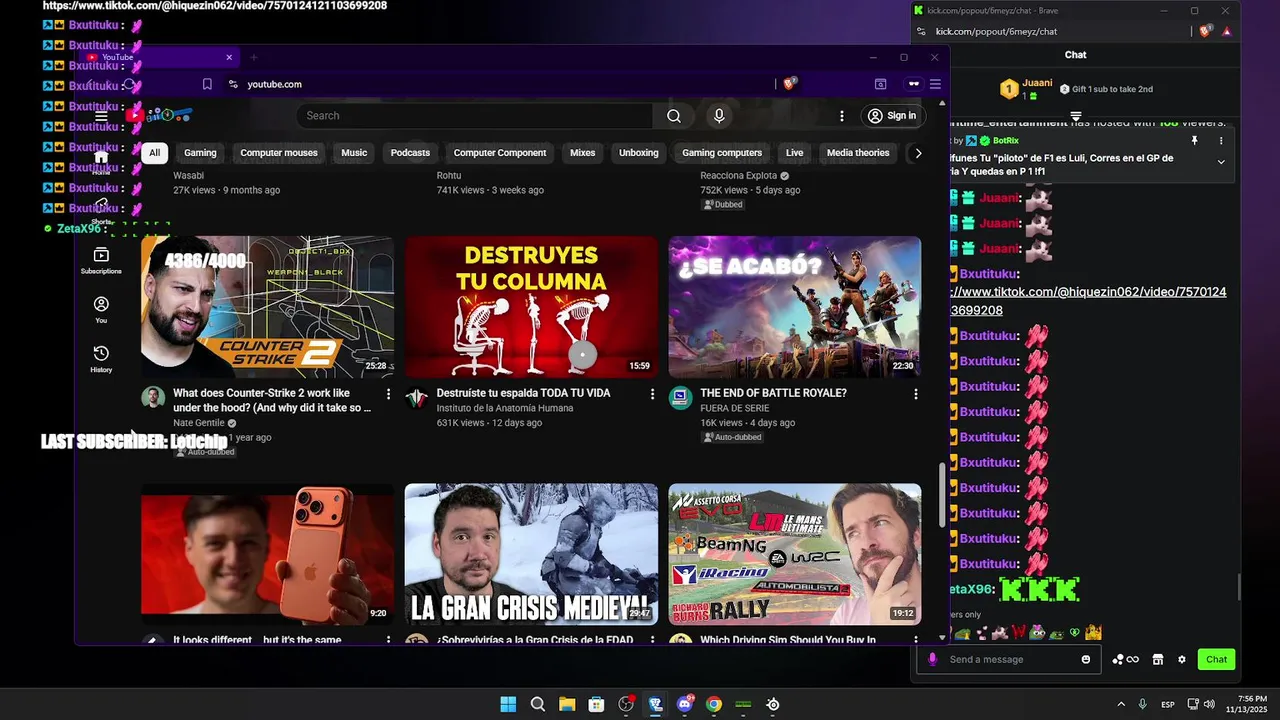
Task: Click the YouTube browser tab
Action: coord(160,57)
